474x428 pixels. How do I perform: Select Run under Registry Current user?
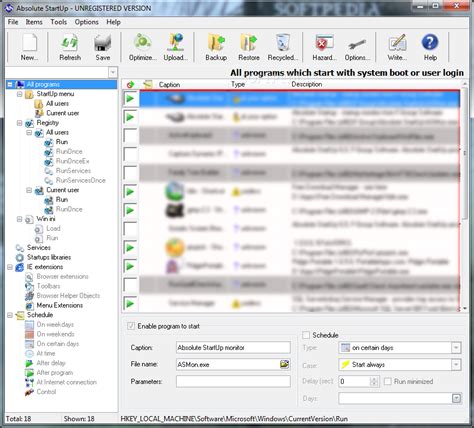[x=62, y=200]
